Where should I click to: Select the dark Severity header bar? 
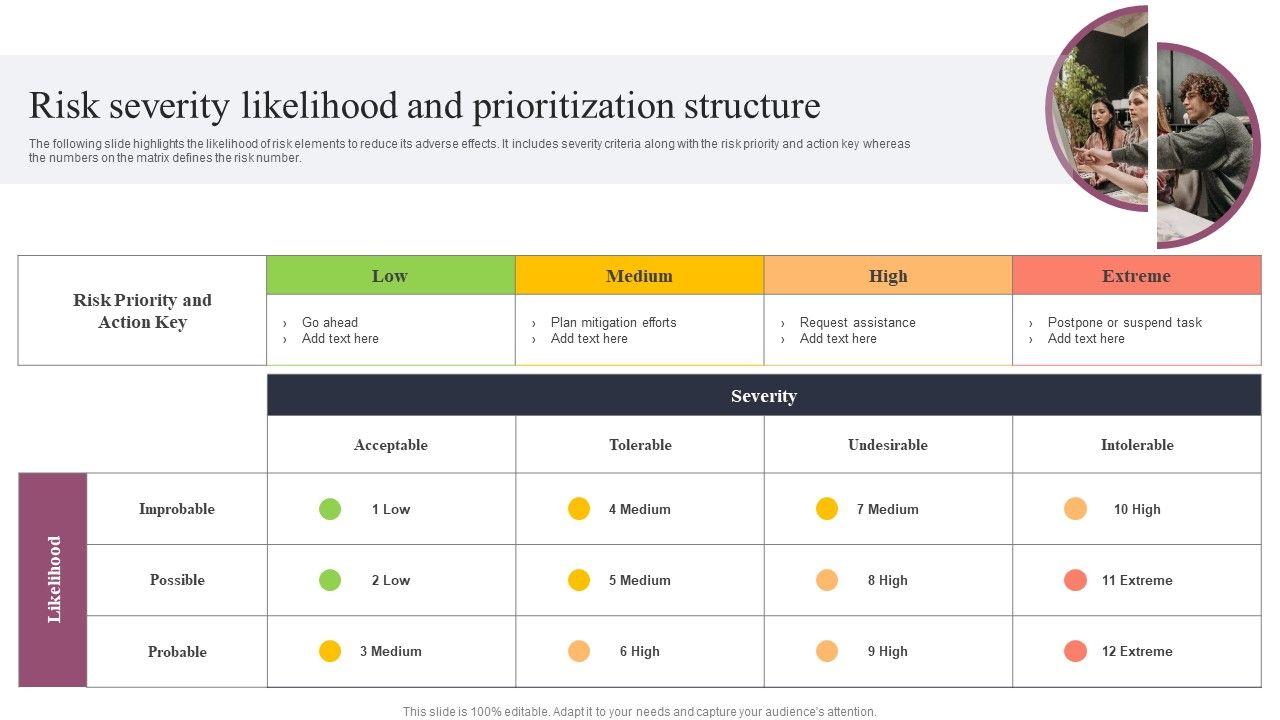tap(763, 396)
